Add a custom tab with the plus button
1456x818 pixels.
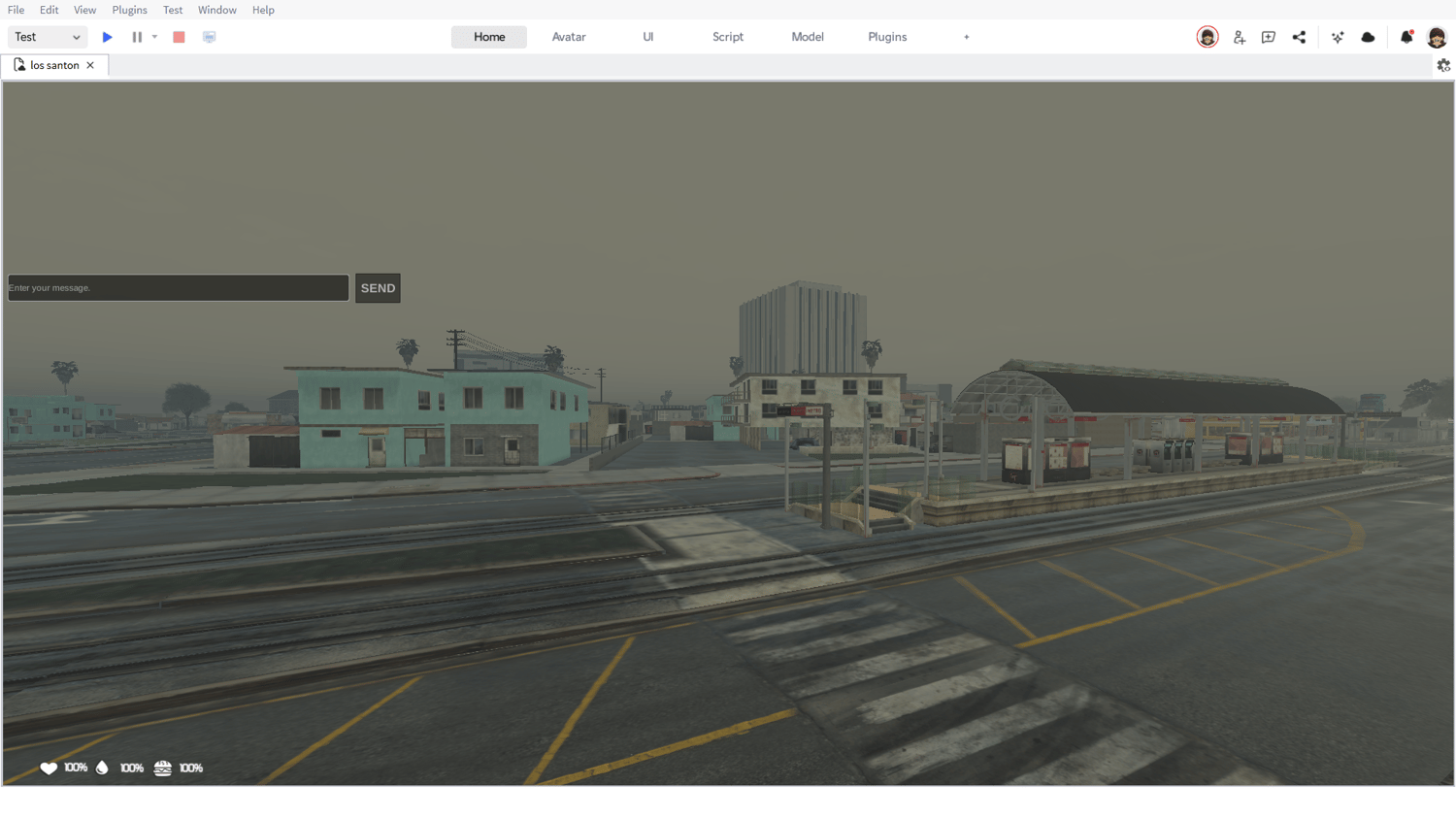(967, 37)
